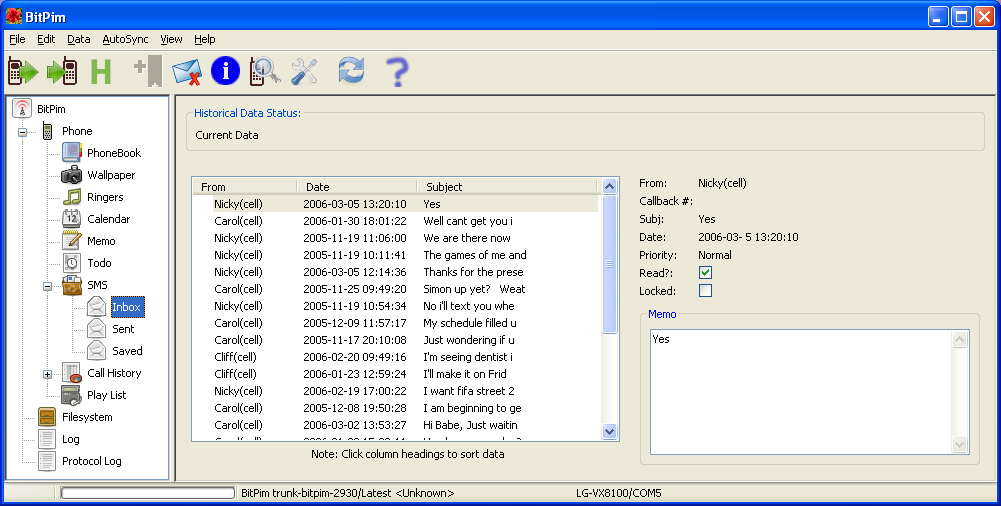Select the PhoneBook tree item

113,153
